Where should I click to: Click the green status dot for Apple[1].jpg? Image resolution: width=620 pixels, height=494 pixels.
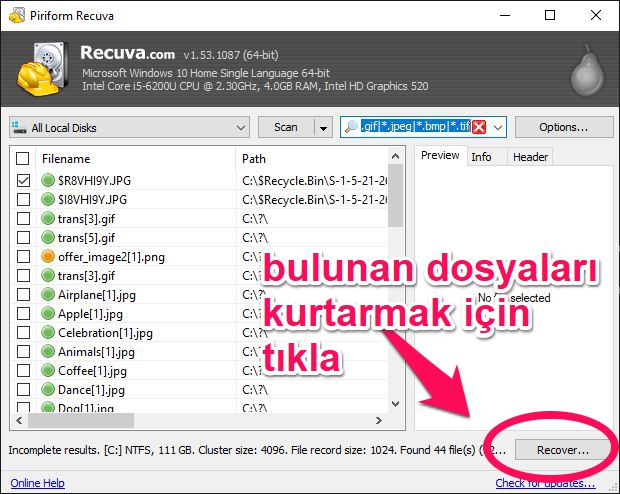coord(48,314)
